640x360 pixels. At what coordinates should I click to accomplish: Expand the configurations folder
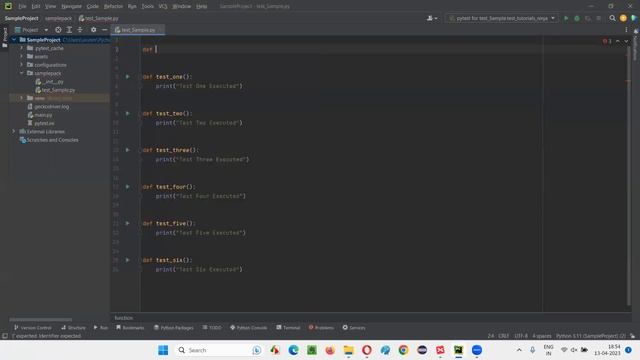click(22, 64)
